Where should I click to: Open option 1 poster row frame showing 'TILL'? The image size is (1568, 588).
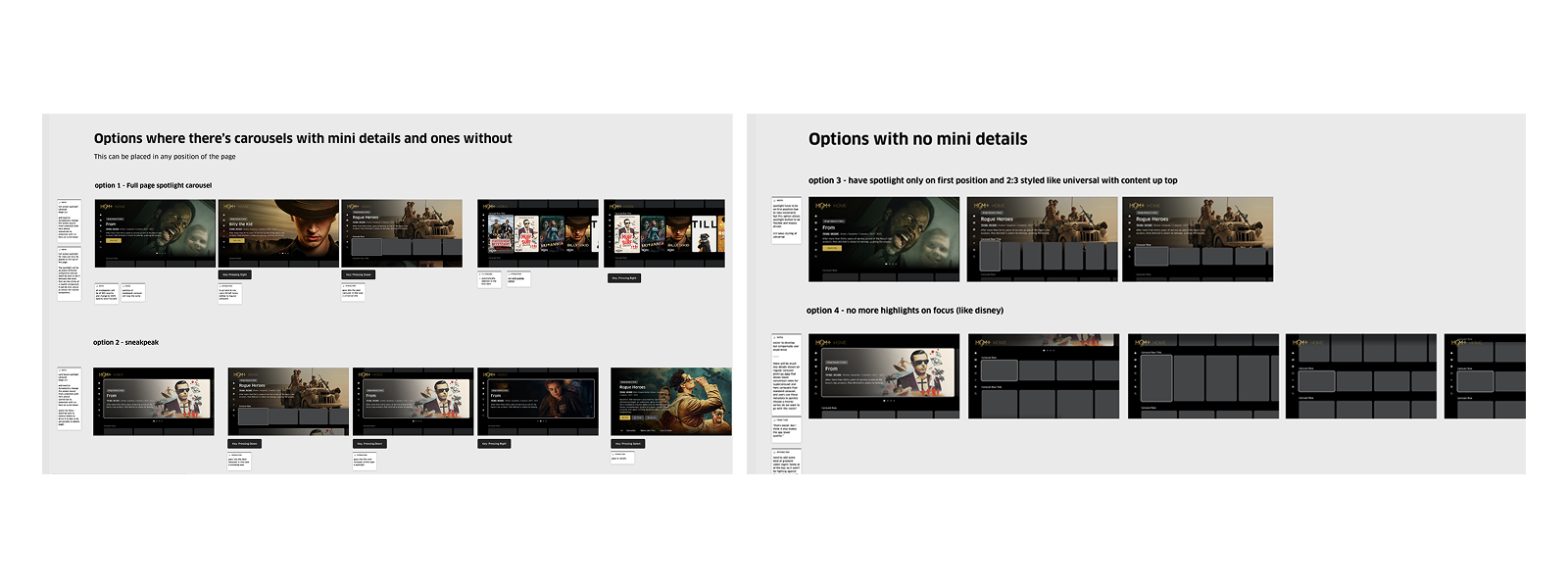[664, 233]
